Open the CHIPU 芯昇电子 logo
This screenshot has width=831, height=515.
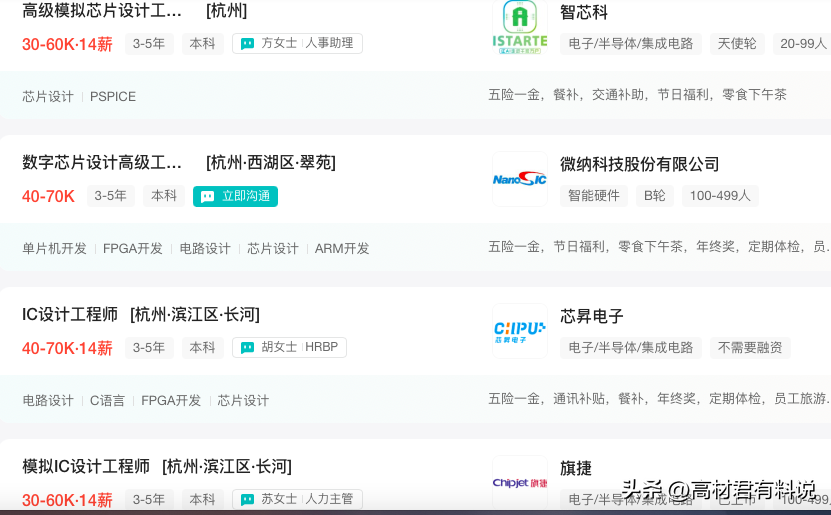point(519,331)
